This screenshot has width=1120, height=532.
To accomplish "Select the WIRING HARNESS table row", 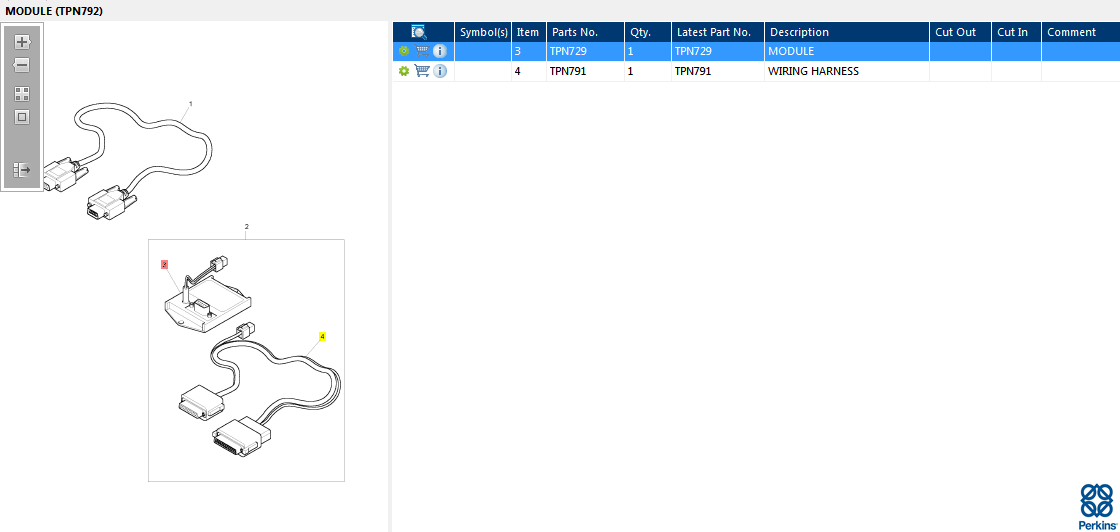I will (756, 71).
